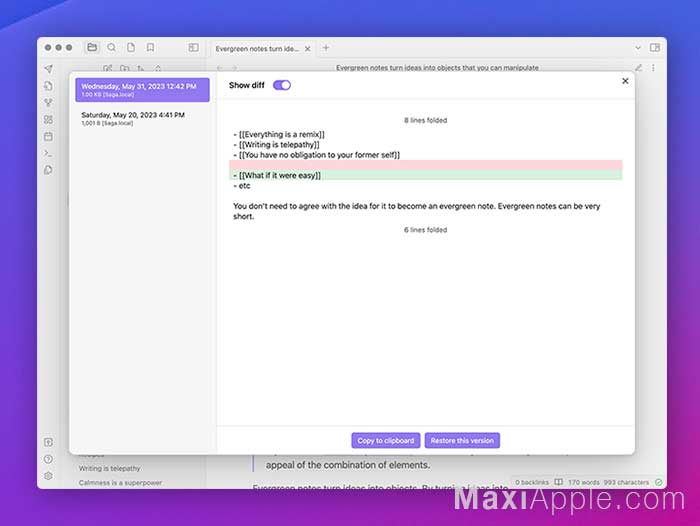Open settings with the gear icon

pos(48,476)
